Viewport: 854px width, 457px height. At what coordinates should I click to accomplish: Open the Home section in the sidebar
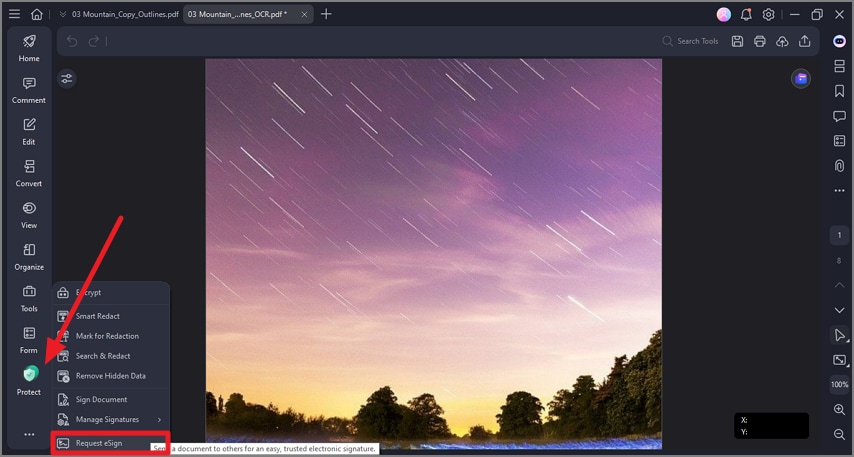[x=29, y=48]
